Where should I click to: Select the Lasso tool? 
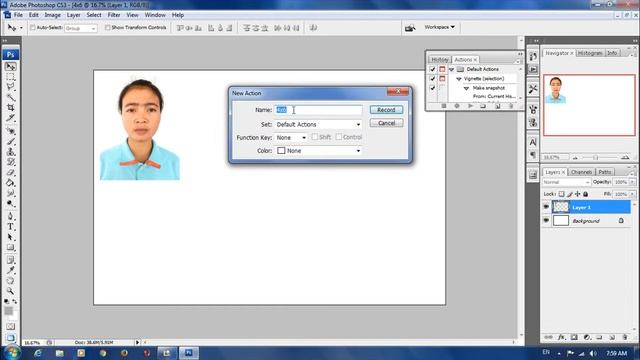[x=11, y=87]
